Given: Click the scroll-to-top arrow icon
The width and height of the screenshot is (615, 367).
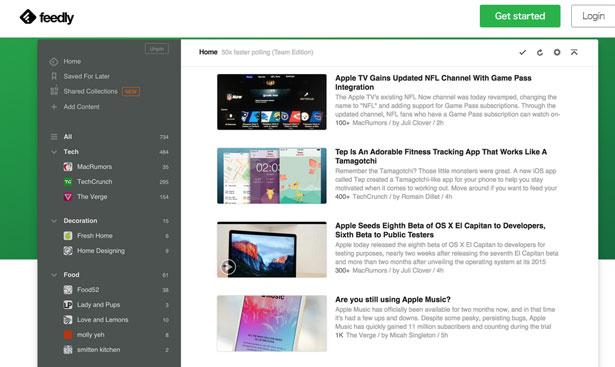Looking at the screenshot, I should 574,52.
